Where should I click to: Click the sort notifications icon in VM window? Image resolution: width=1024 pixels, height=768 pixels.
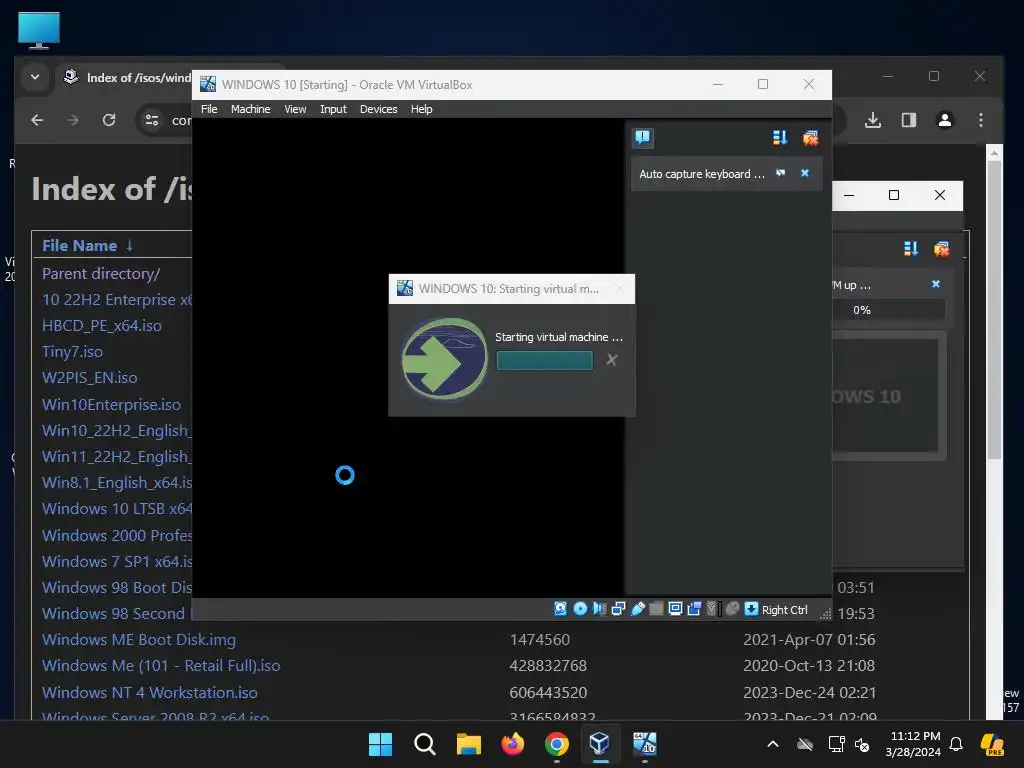click(780, 137)
